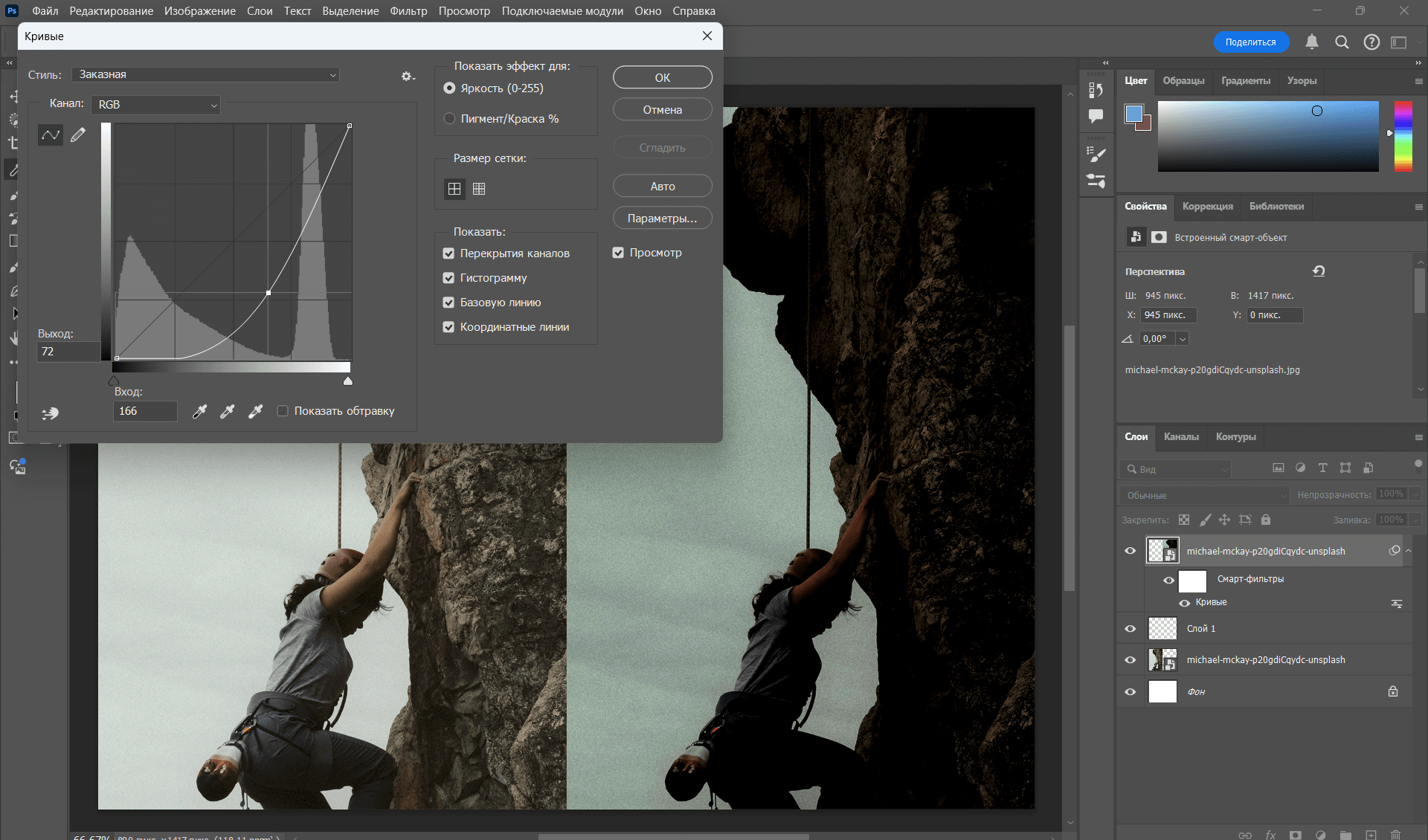This screenshot has width=1428, height=840.
Task: Click the on-image adjustment hand tool
Action: click(x=51, y=413)
